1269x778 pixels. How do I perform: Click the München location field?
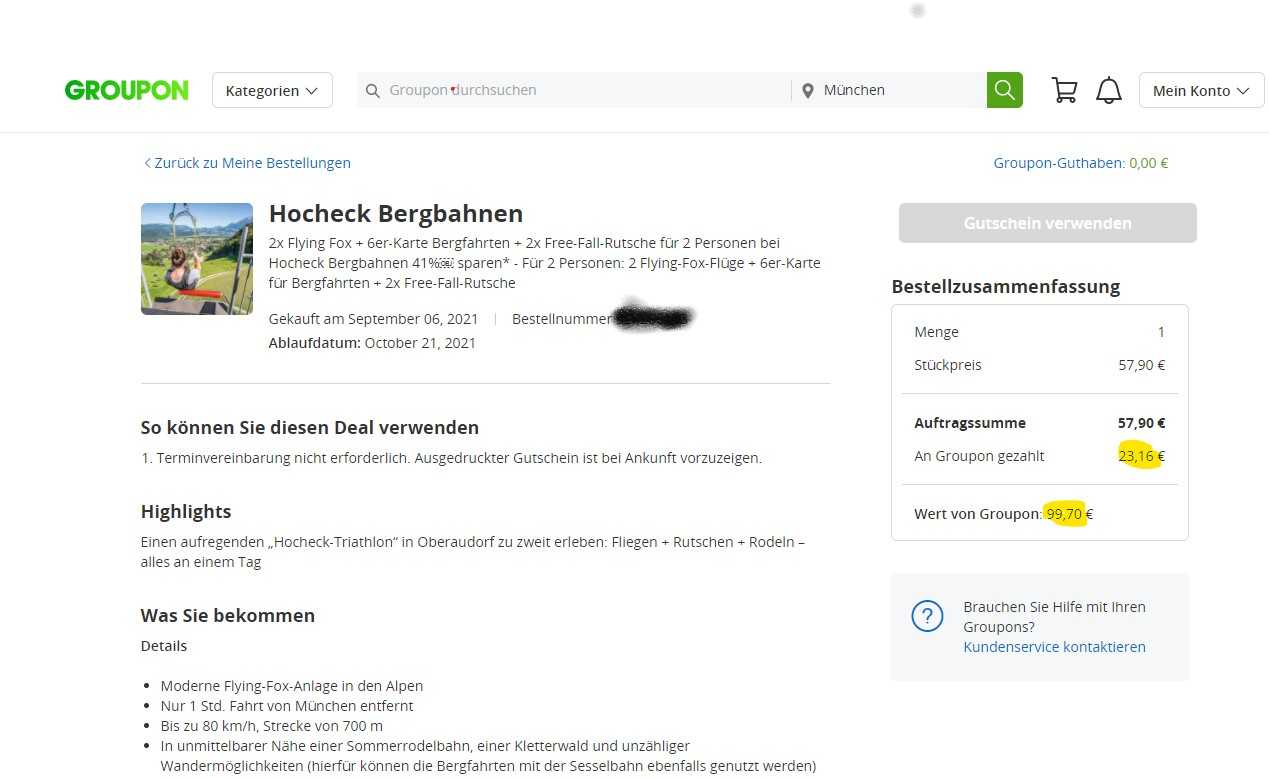[889, 90]
